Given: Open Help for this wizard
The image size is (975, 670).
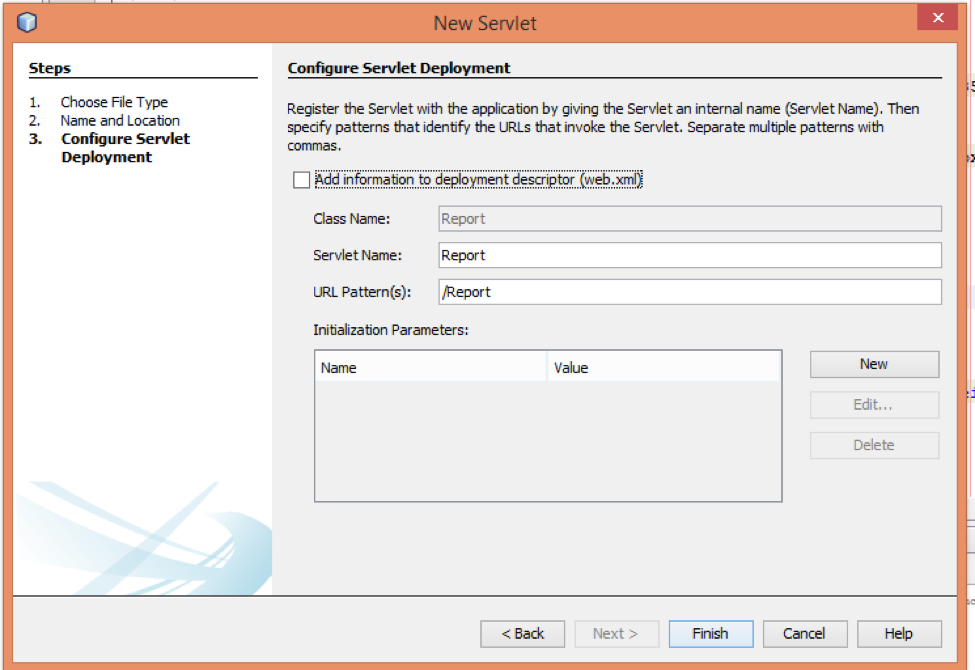Looking at the screenshot, I should [x=898, y=633].
